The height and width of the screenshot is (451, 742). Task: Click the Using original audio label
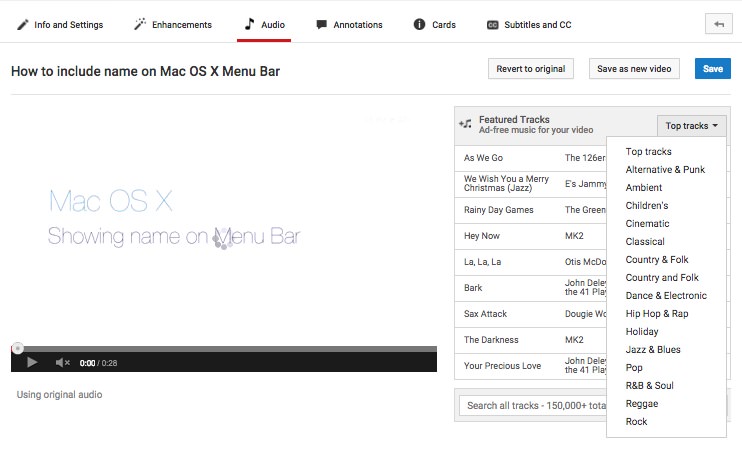[x=59, y=395]
